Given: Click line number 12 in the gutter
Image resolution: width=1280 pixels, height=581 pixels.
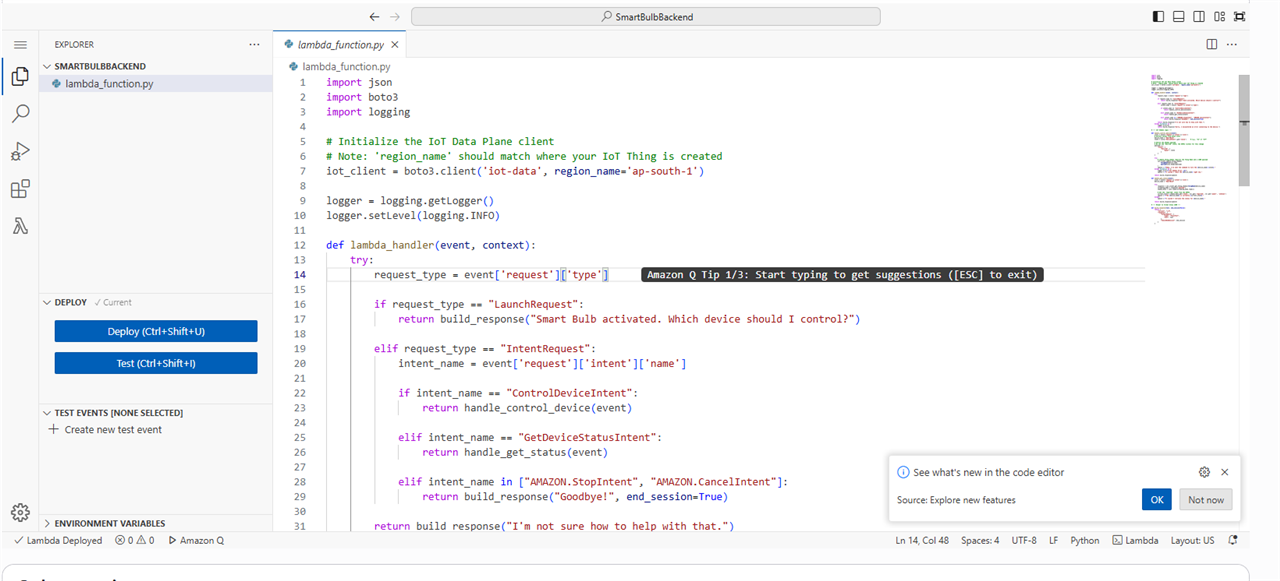Looking at the screenshot, I should click(x=302, y=245).
